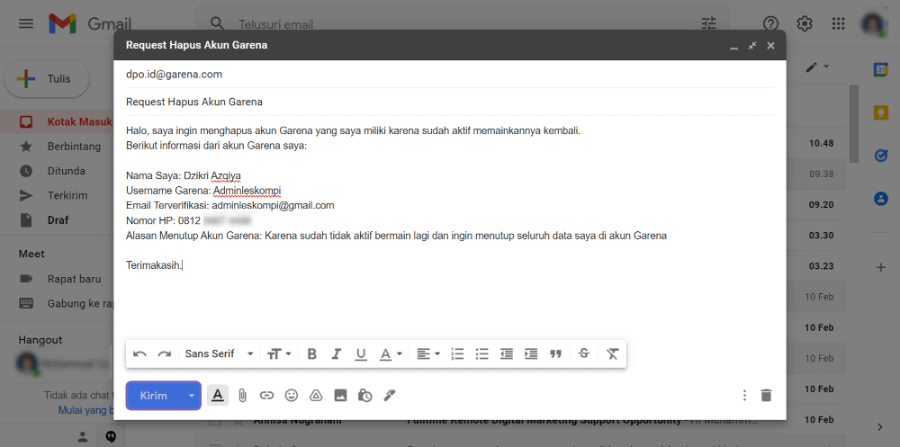Open the Draf folder

click(57, 220)
